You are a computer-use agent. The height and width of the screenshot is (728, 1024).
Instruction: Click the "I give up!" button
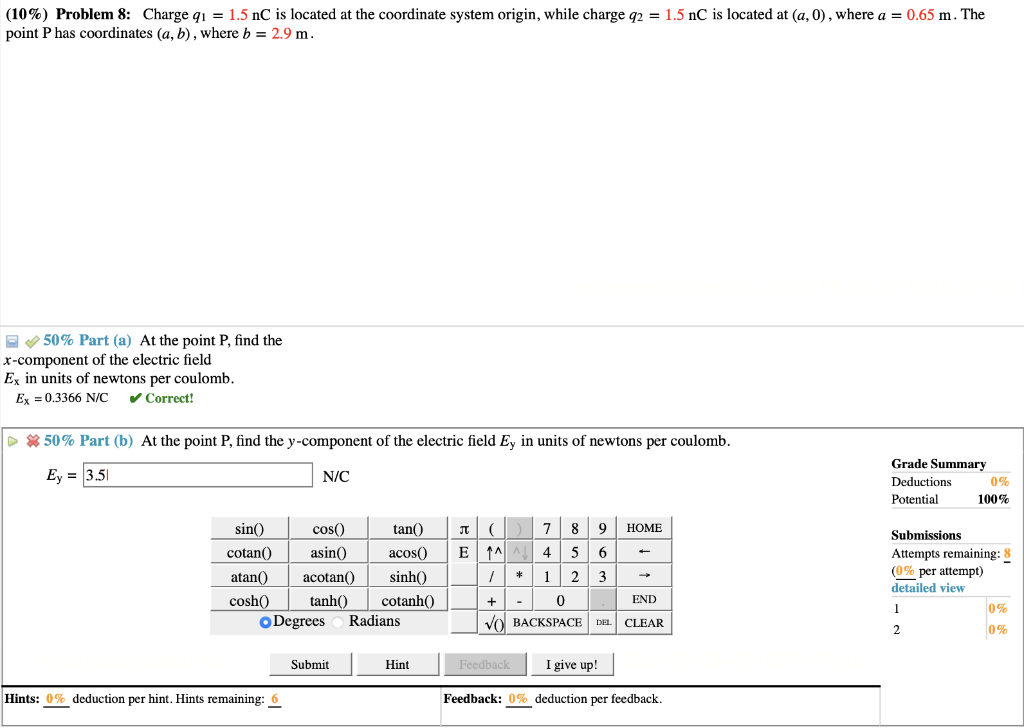click(x=572, y=663)
